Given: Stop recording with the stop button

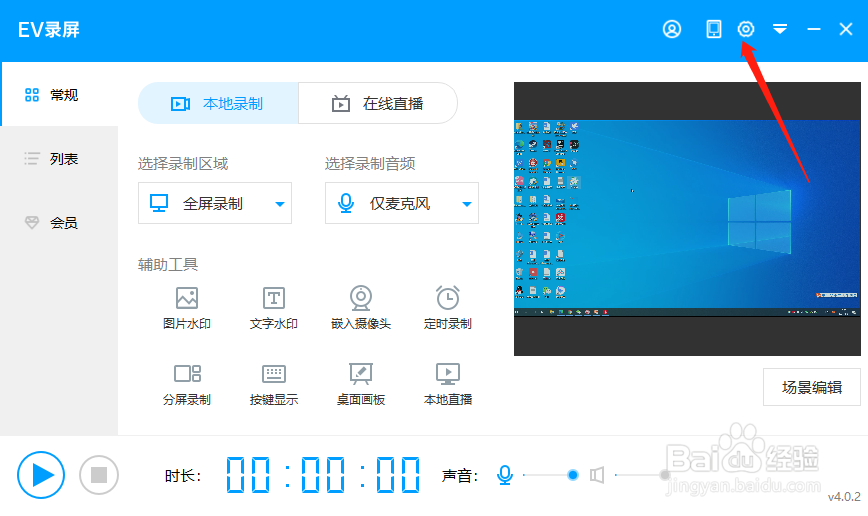Looking at the screenshot, I should (x=99, y=475).
